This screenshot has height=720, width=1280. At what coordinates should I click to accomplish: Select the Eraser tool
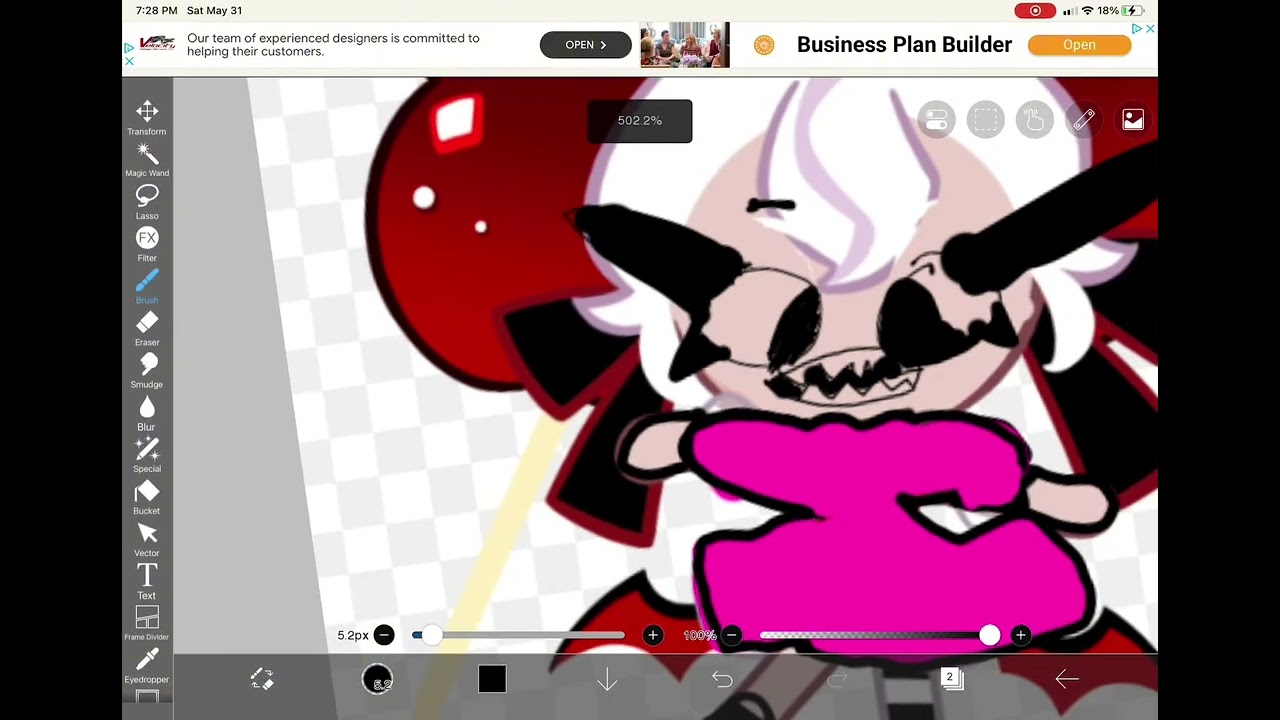pos(147,328)
